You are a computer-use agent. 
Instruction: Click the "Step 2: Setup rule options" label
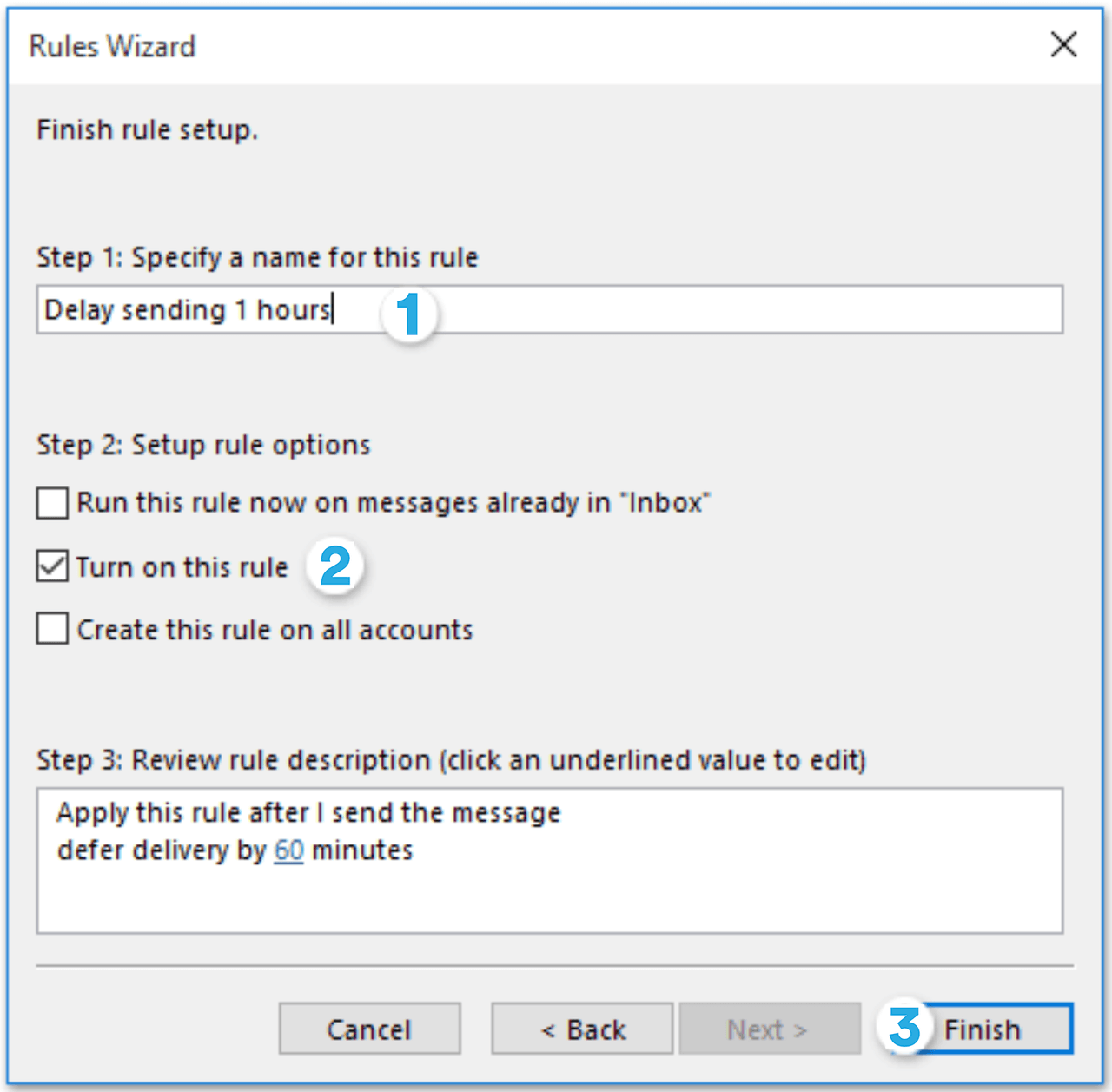[x=202, y=444]
